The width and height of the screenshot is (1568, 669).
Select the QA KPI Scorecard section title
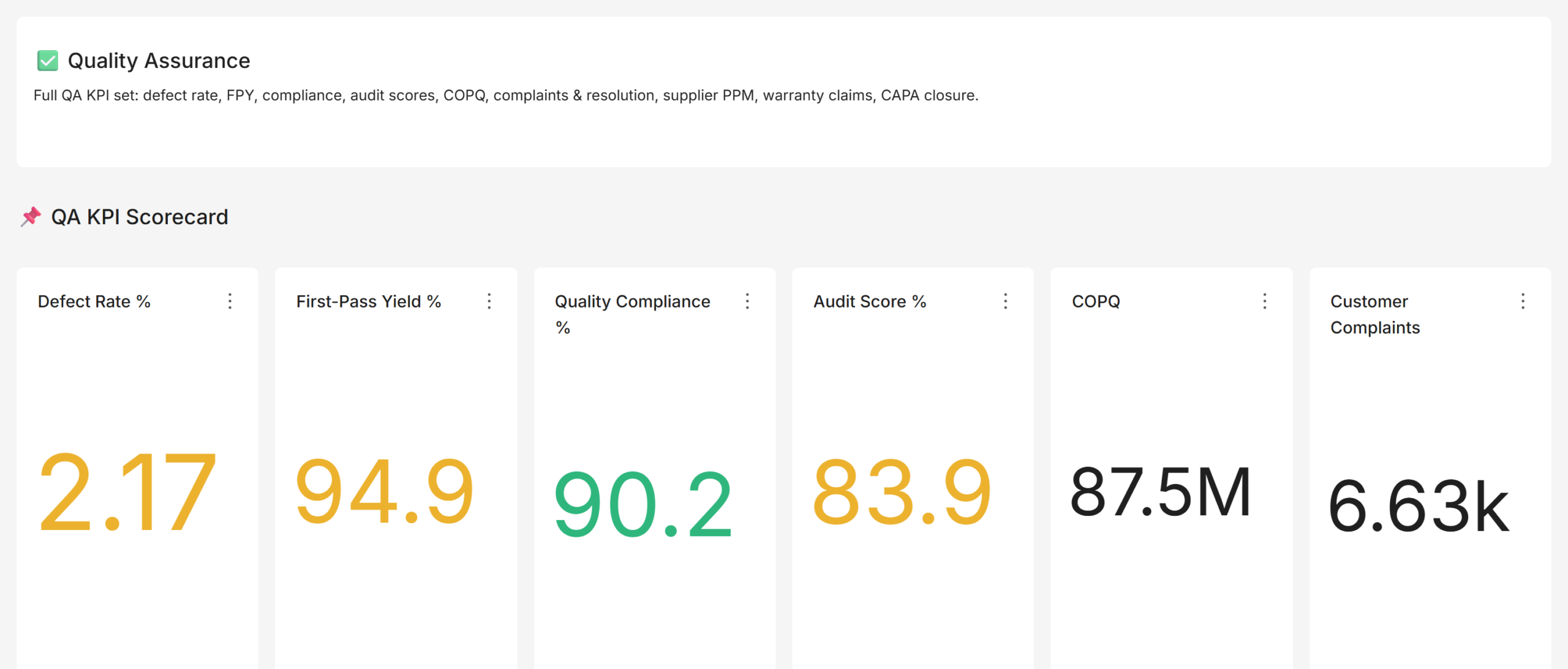pyautogui.click(x=140, y=217)
